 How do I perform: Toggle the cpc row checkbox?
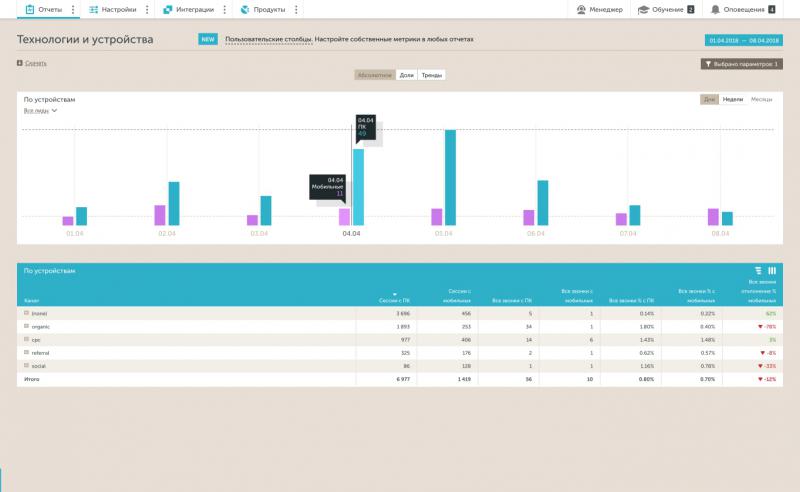(x=27, y=339)
